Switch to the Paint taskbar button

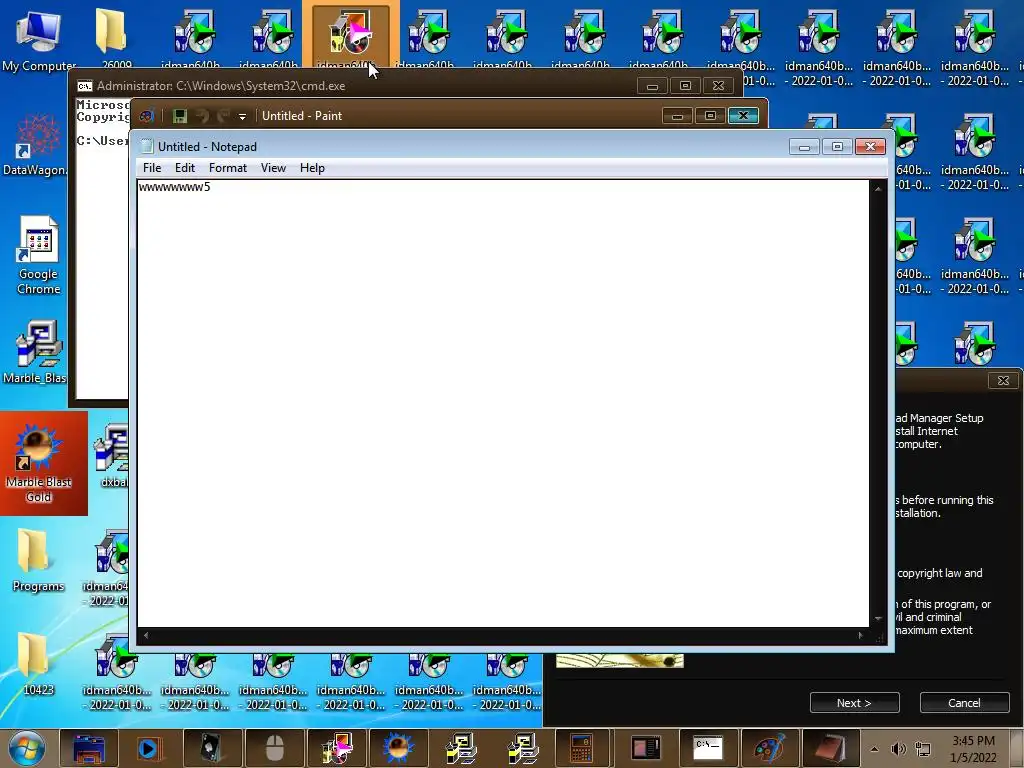coord(769,749)
